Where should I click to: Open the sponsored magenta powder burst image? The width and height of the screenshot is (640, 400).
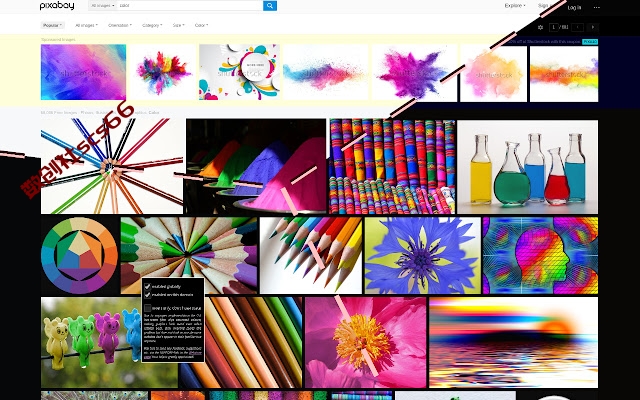(x=414, y=73)
